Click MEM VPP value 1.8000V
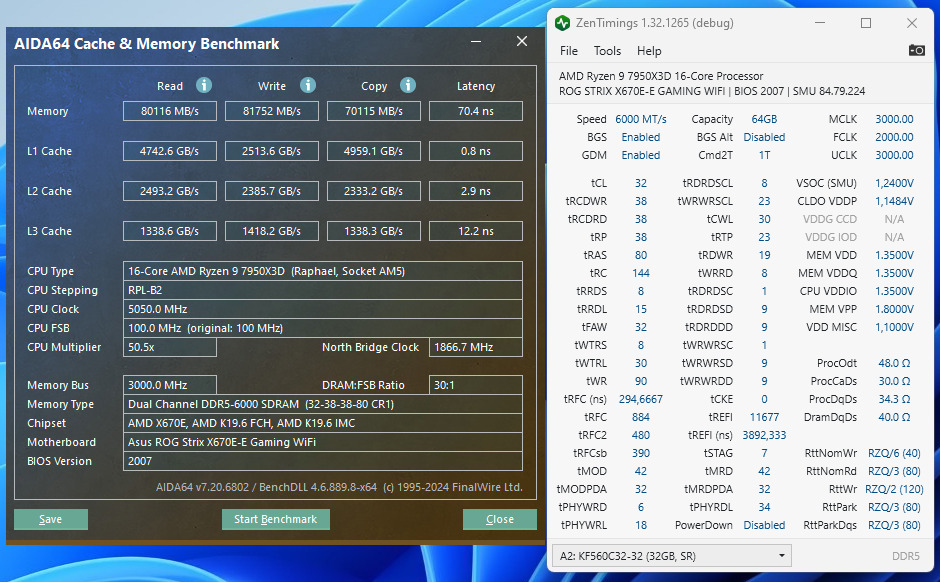 894,309
